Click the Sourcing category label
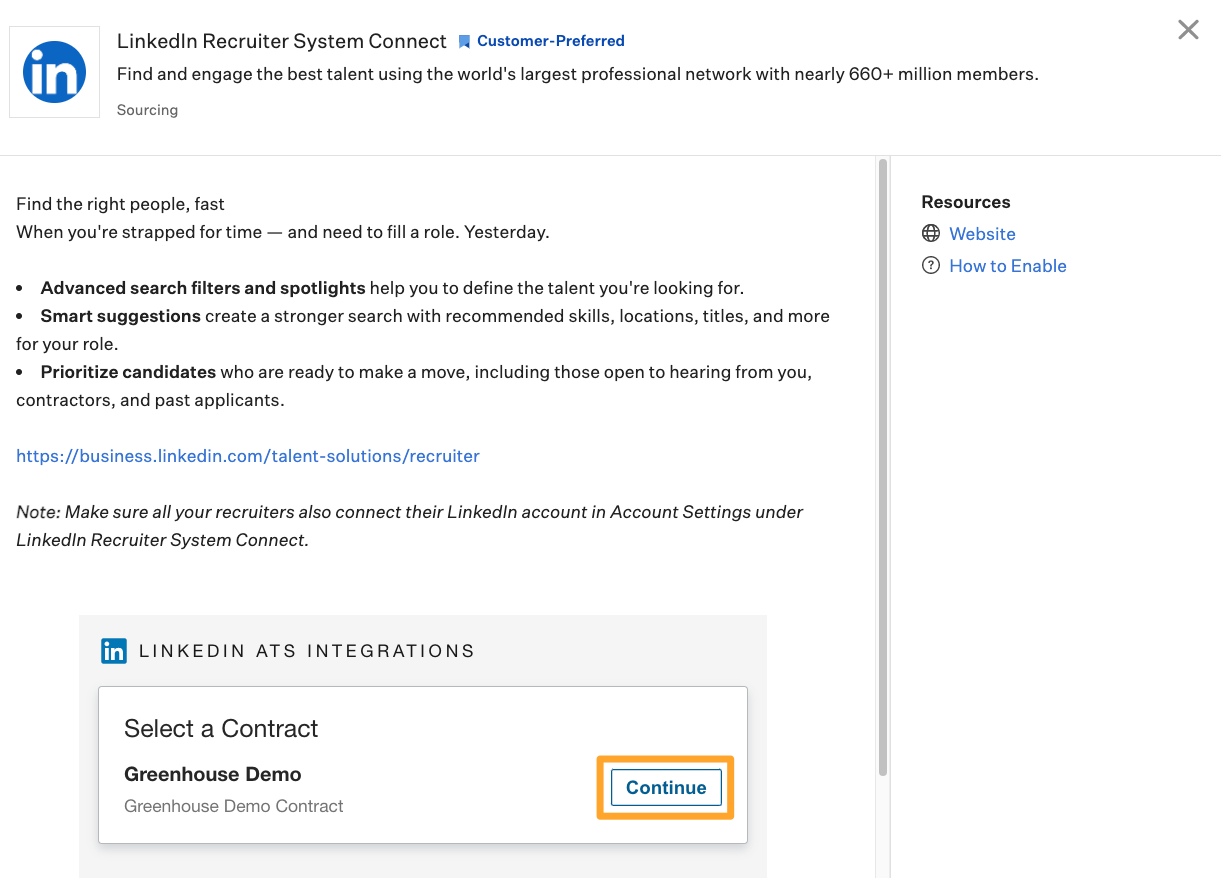 [147, 110]
